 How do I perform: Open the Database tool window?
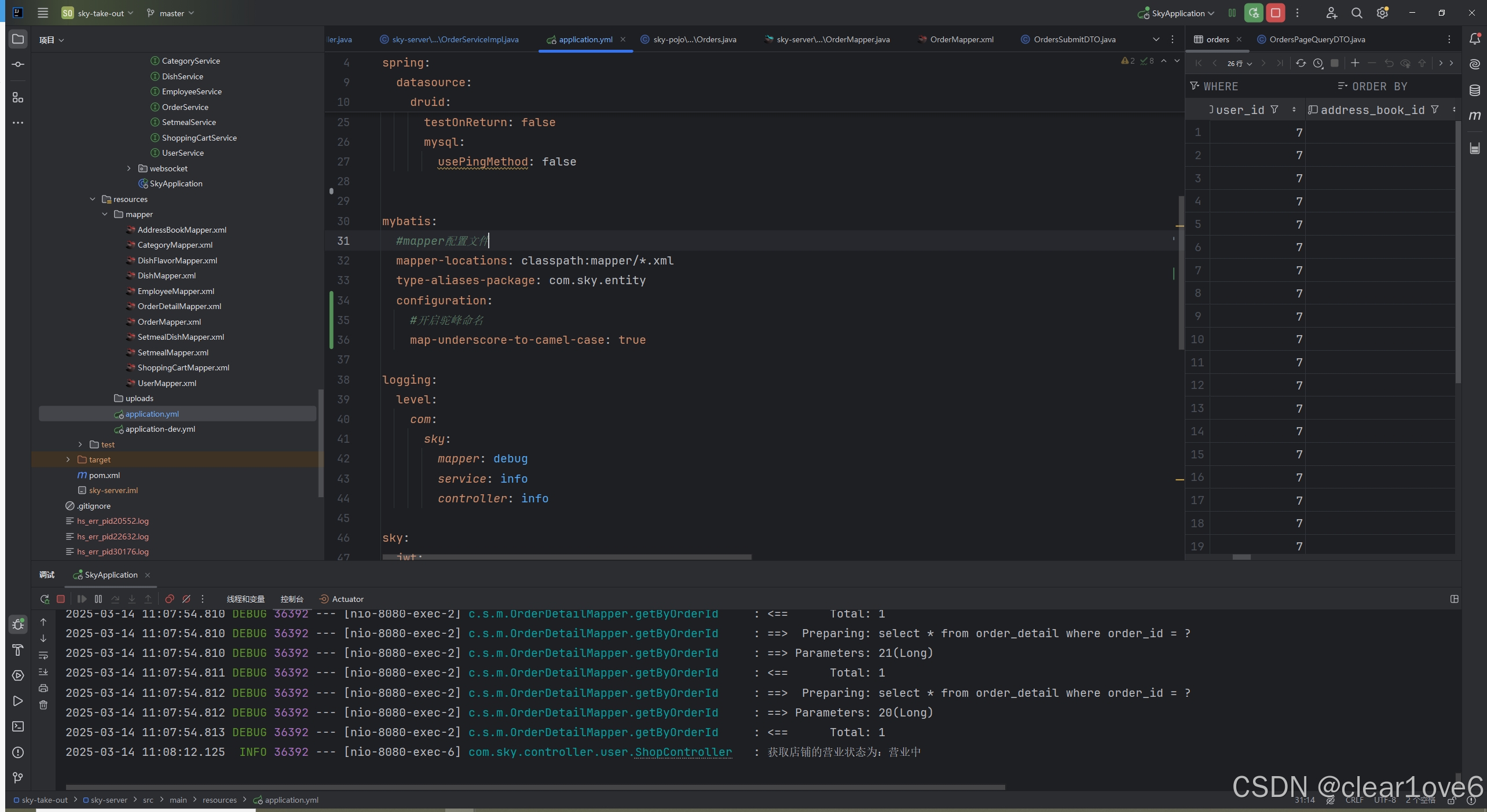tap(1474, 90)
